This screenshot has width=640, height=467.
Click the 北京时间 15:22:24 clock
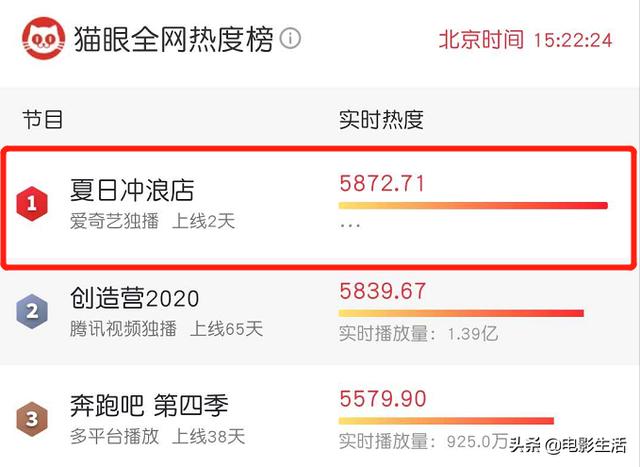[526, 40]
